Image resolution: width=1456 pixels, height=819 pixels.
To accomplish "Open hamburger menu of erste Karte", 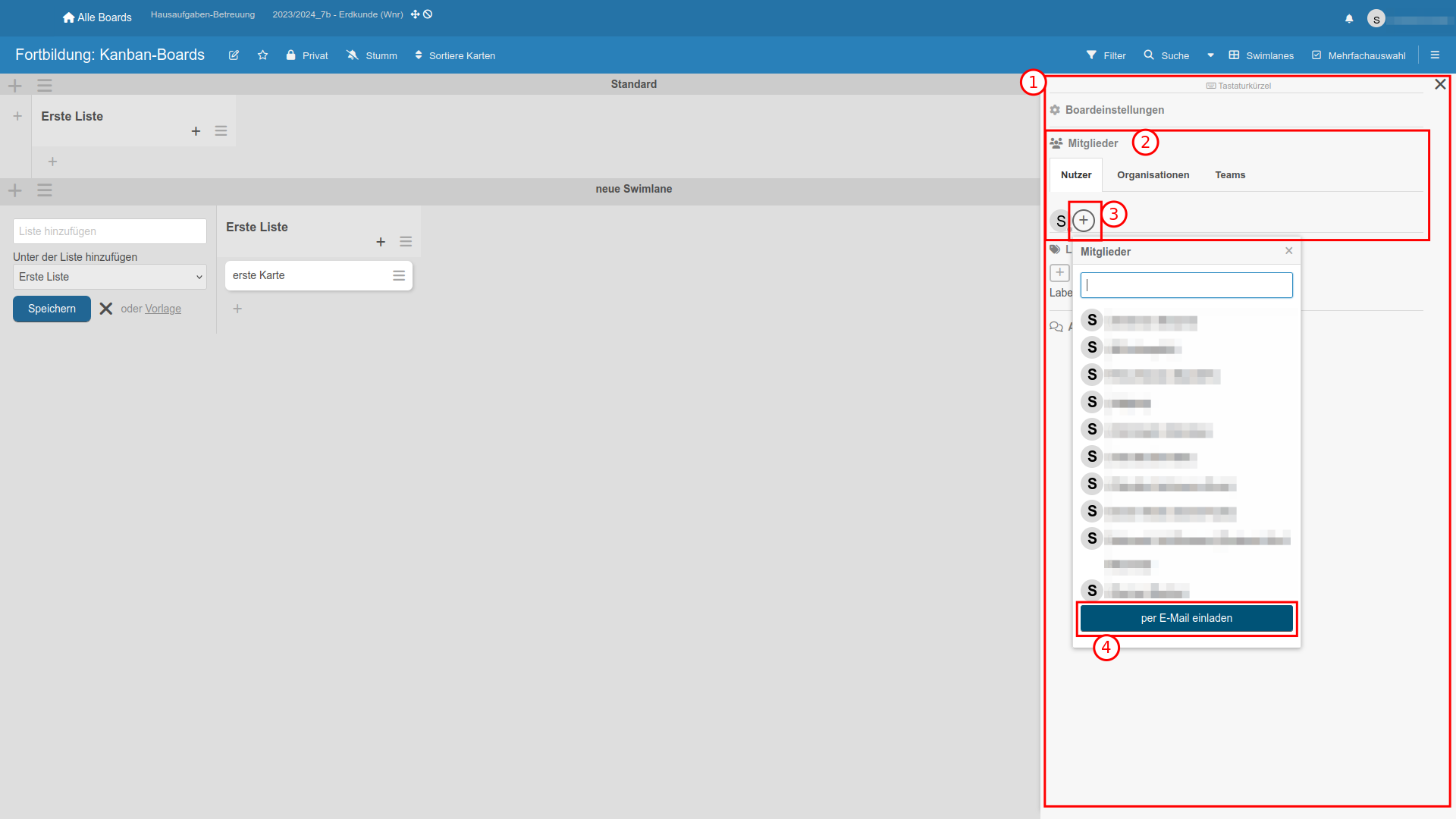I will (399, 276).
